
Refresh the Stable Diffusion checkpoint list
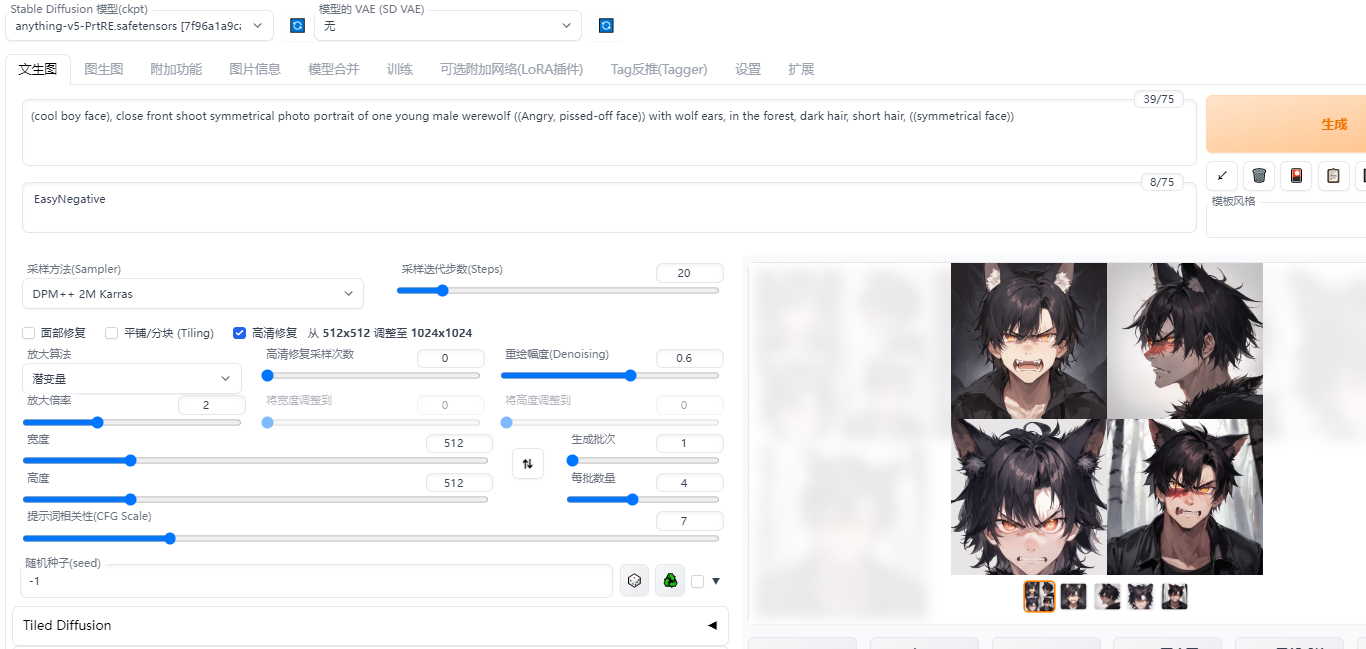(x=297, y=26)
